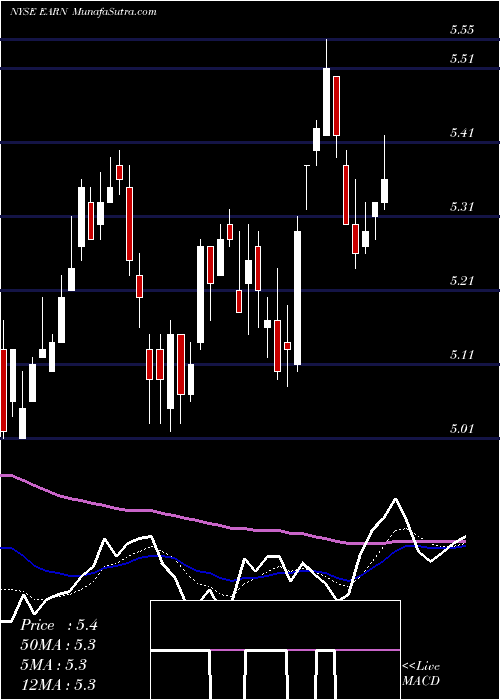Click the Price : 5.4 readout
Image resolution: width=500 pixels, height=700 pixels.
(x=58, y=625)
